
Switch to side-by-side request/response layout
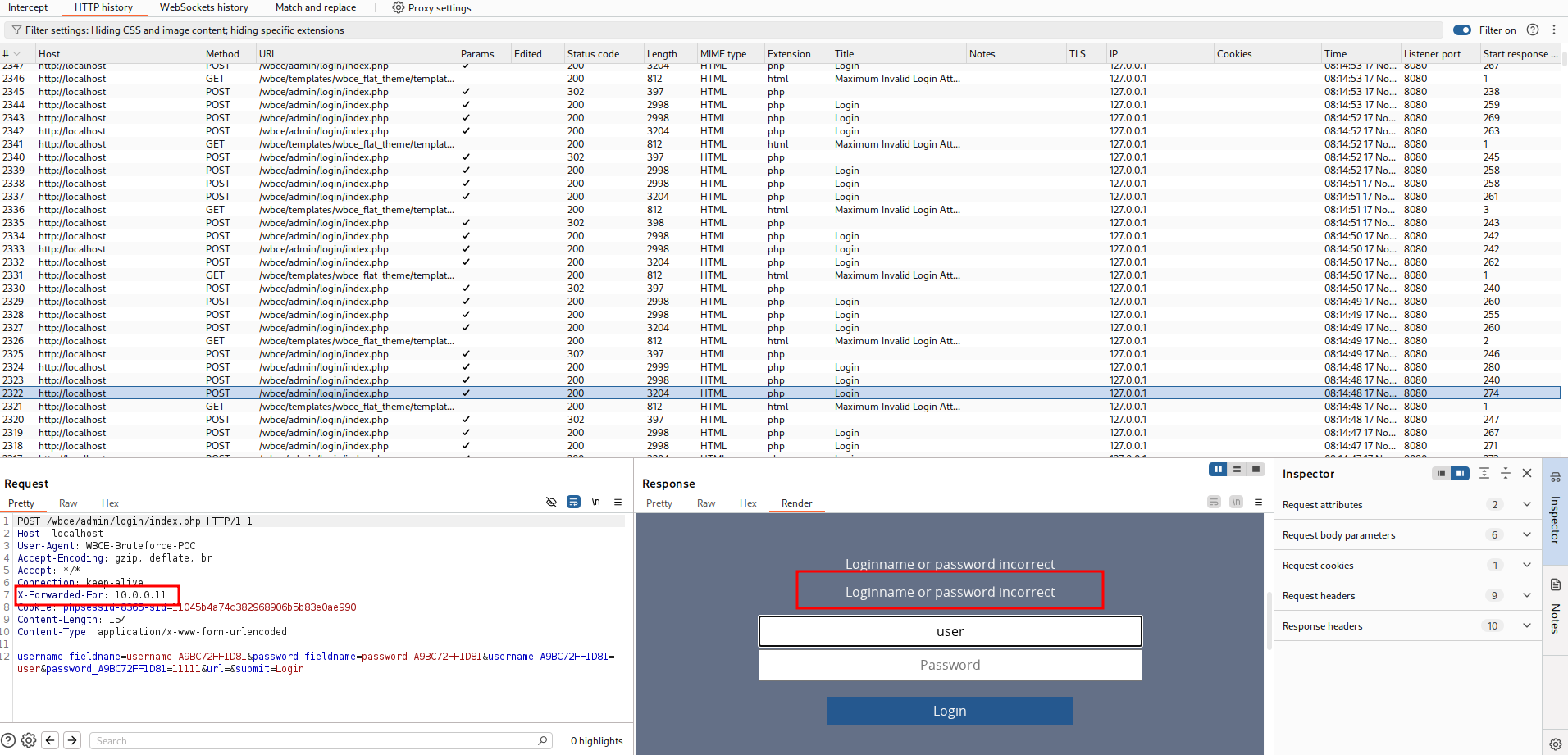click(x=1218, y=470)
